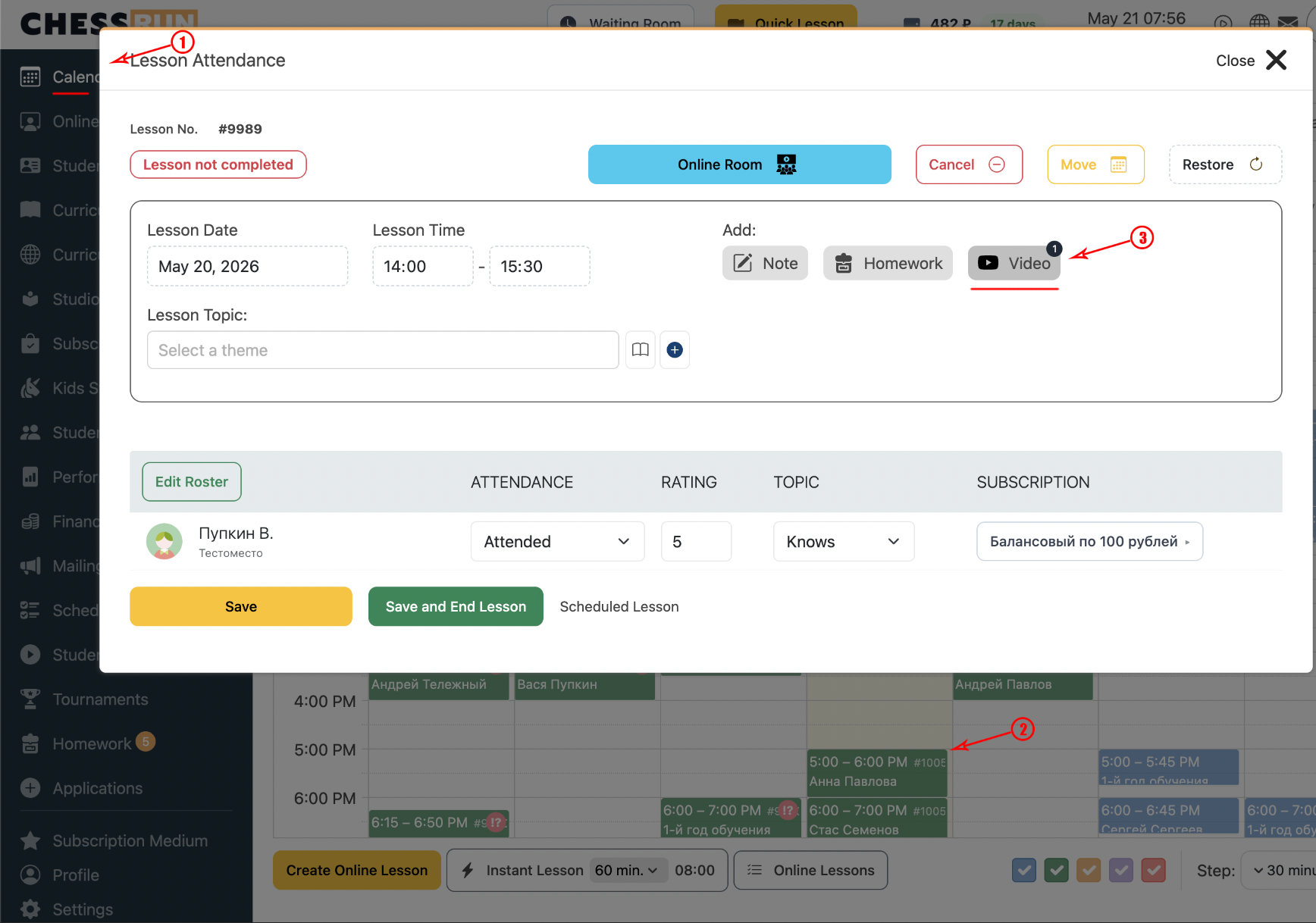Click the Studio icon in sidebar
Image resolution: width=1316 pixels, height=923 pixels.
[x=30, y=299]
